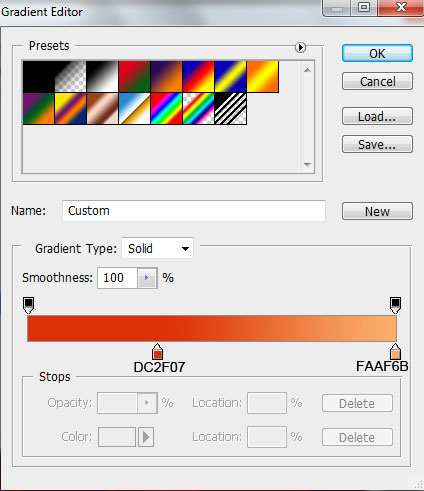
Task: Open the Gradient Type dropdown
Action: point(157,248)
